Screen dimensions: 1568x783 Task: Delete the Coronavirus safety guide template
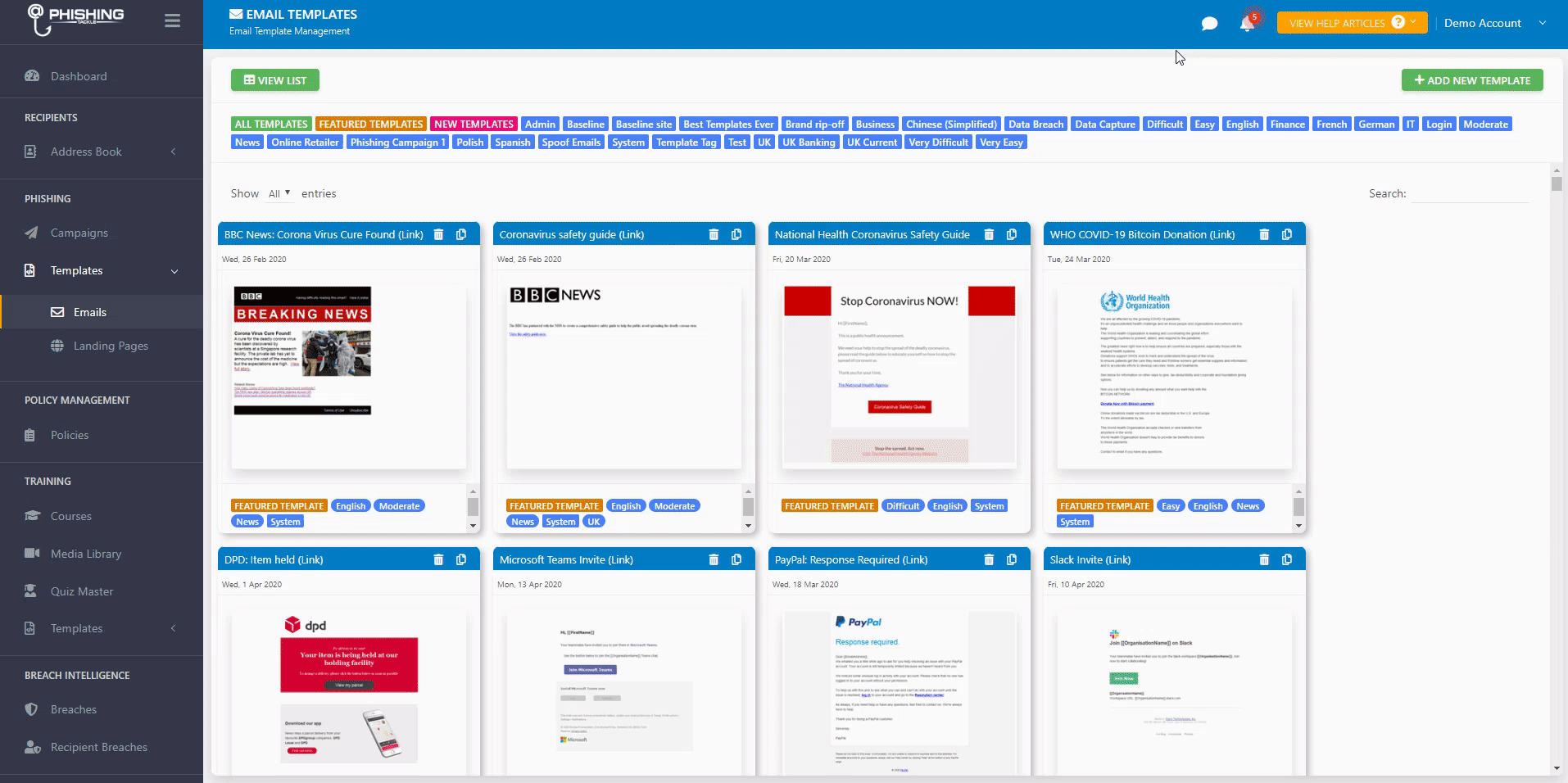(x=714, y=234)
